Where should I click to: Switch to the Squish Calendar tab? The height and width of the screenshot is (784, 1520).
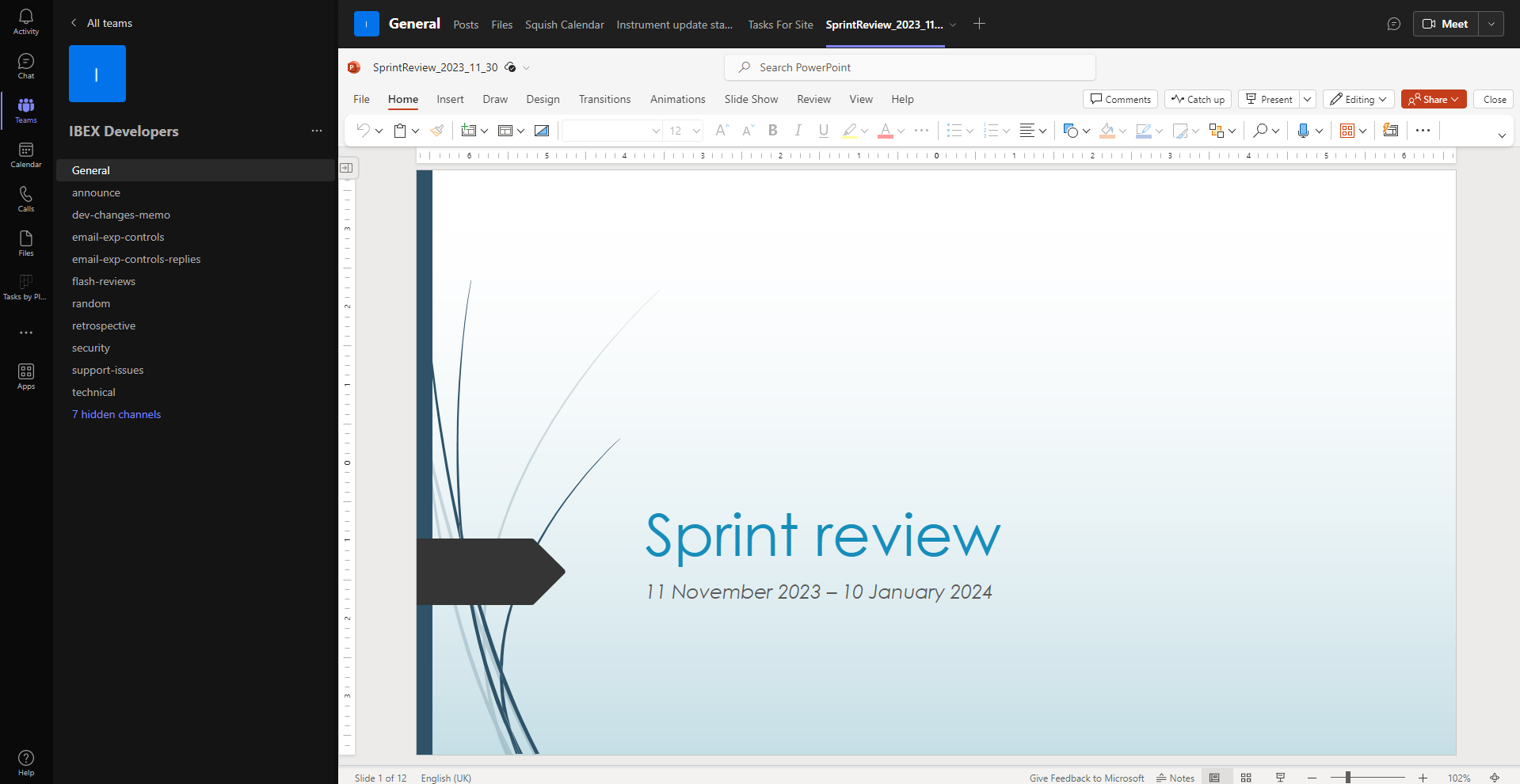click(564, 25)
